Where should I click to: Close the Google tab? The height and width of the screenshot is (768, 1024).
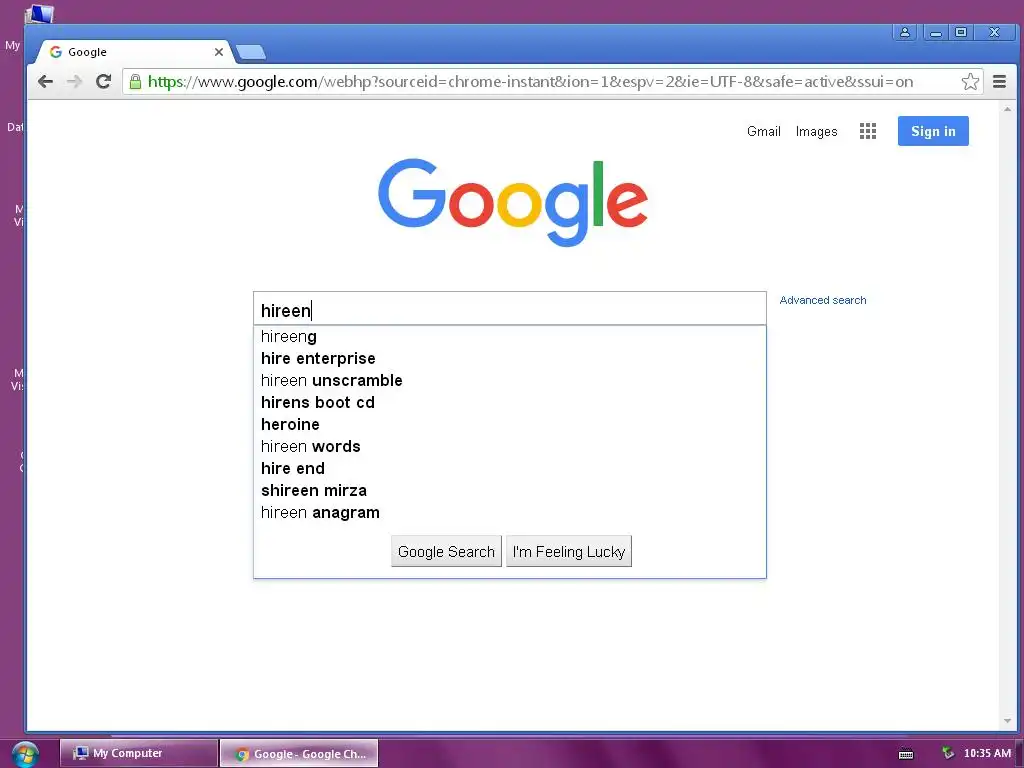click(219, 52)
